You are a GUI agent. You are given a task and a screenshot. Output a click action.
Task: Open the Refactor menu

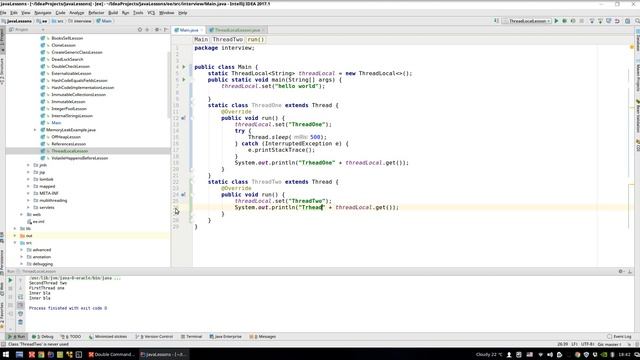tap(96, 13)
